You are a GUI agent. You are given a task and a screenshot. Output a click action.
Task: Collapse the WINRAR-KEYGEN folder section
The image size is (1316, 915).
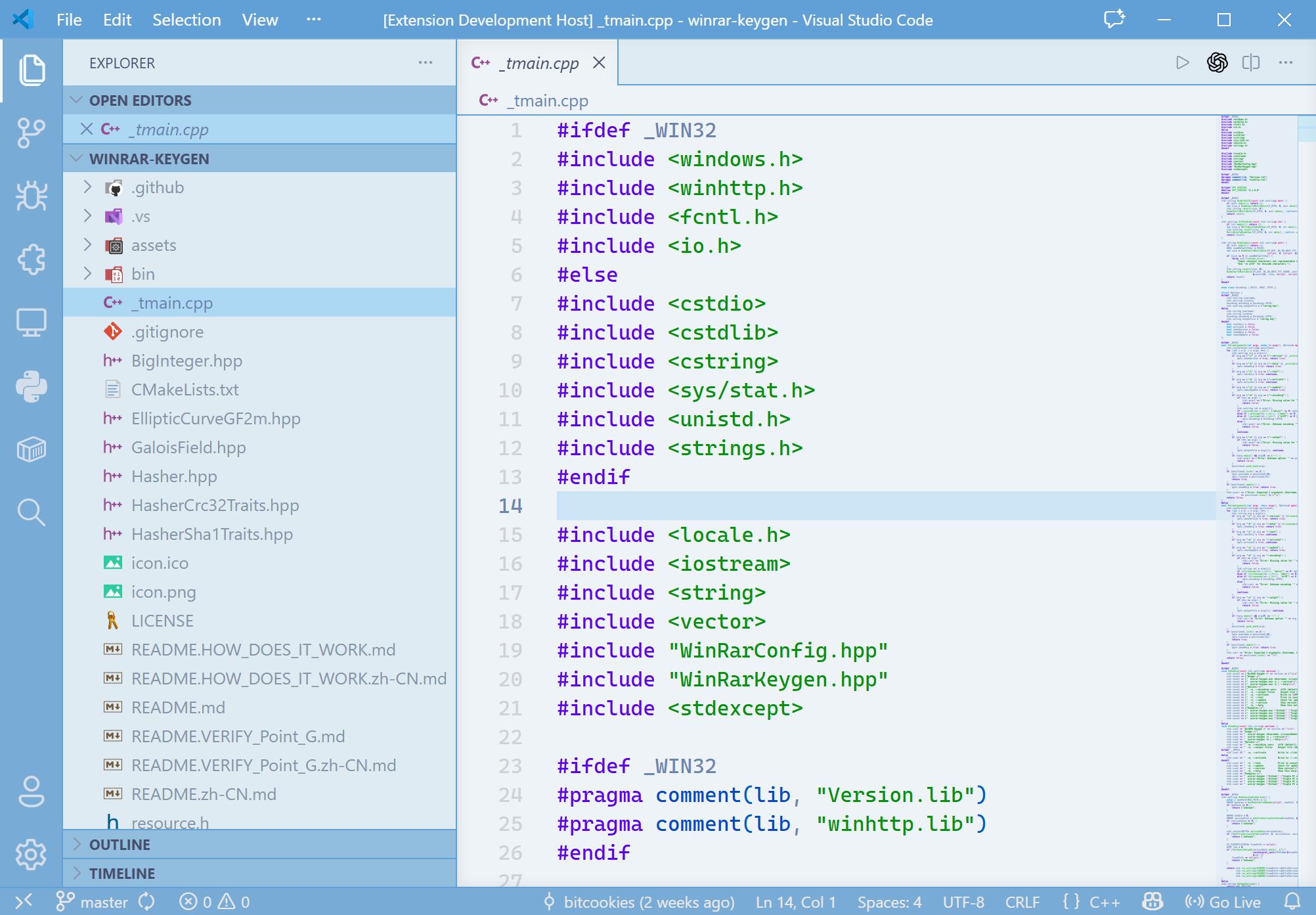point(259,158)
